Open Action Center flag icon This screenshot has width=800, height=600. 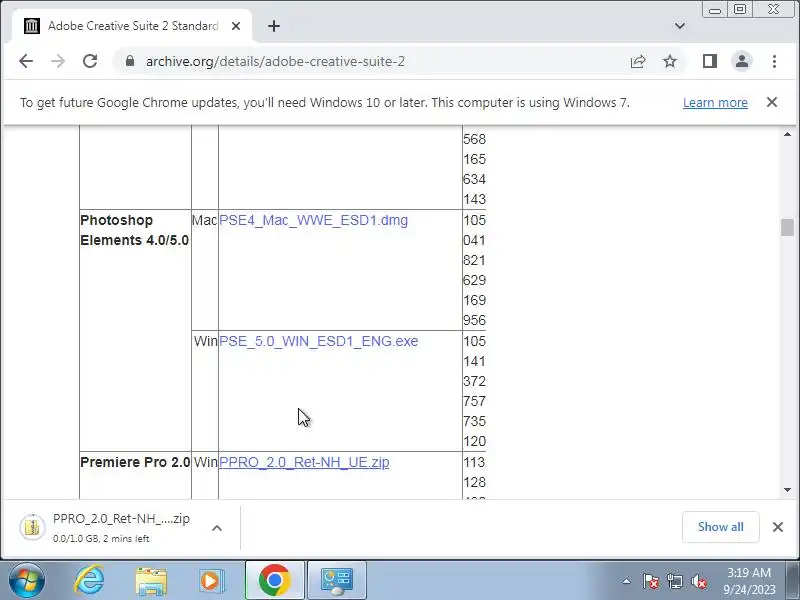(651, 581)
